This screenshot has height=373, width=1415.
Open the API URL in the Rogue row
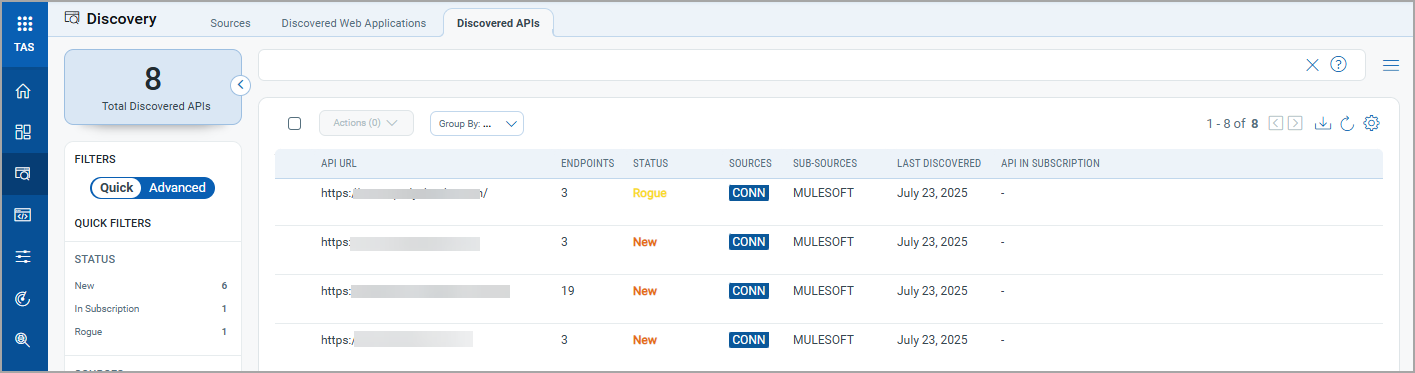tap(404, 194)
